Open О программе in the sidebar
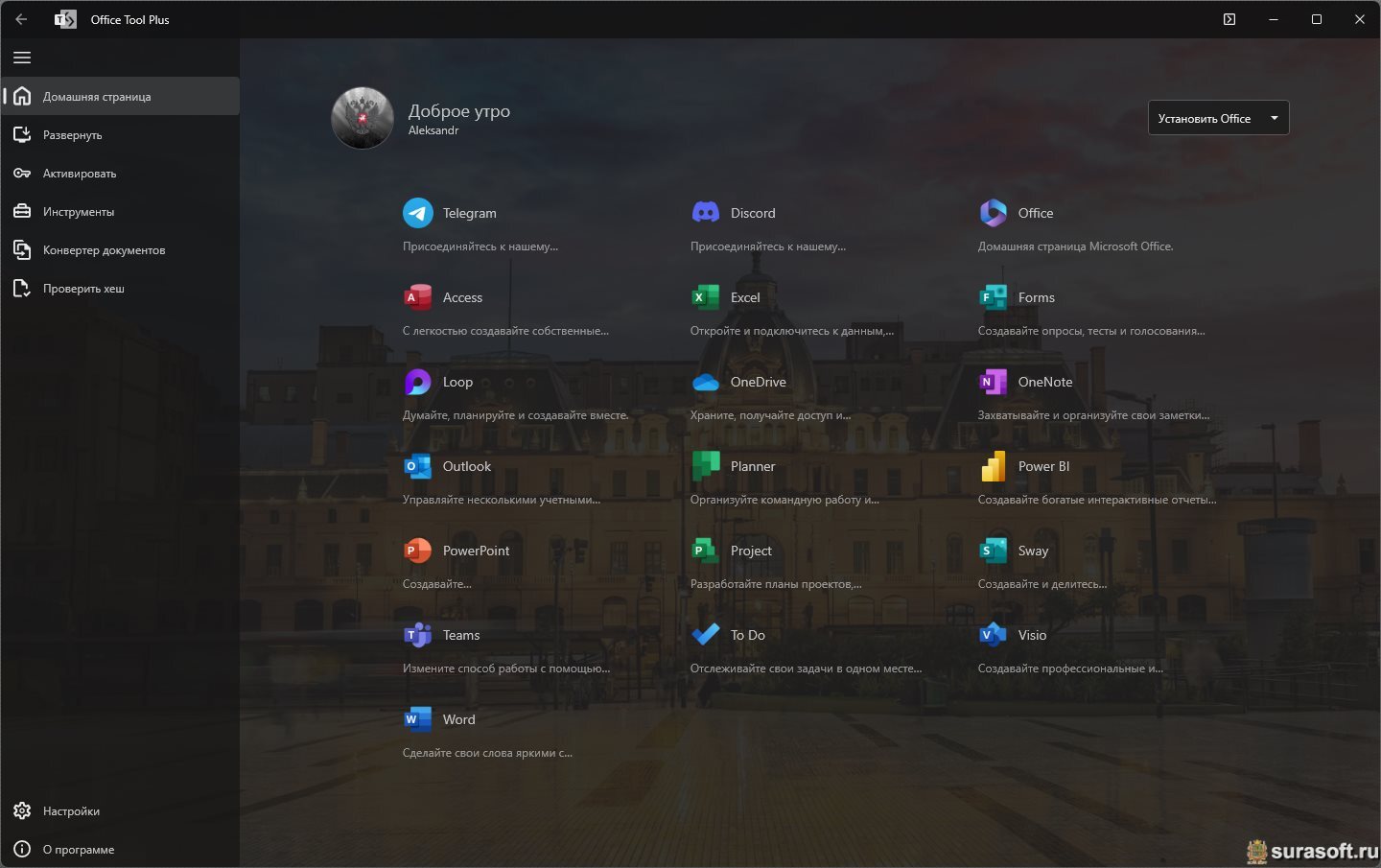The height and width of the screenshot is (868, 1381). point(121,849)
